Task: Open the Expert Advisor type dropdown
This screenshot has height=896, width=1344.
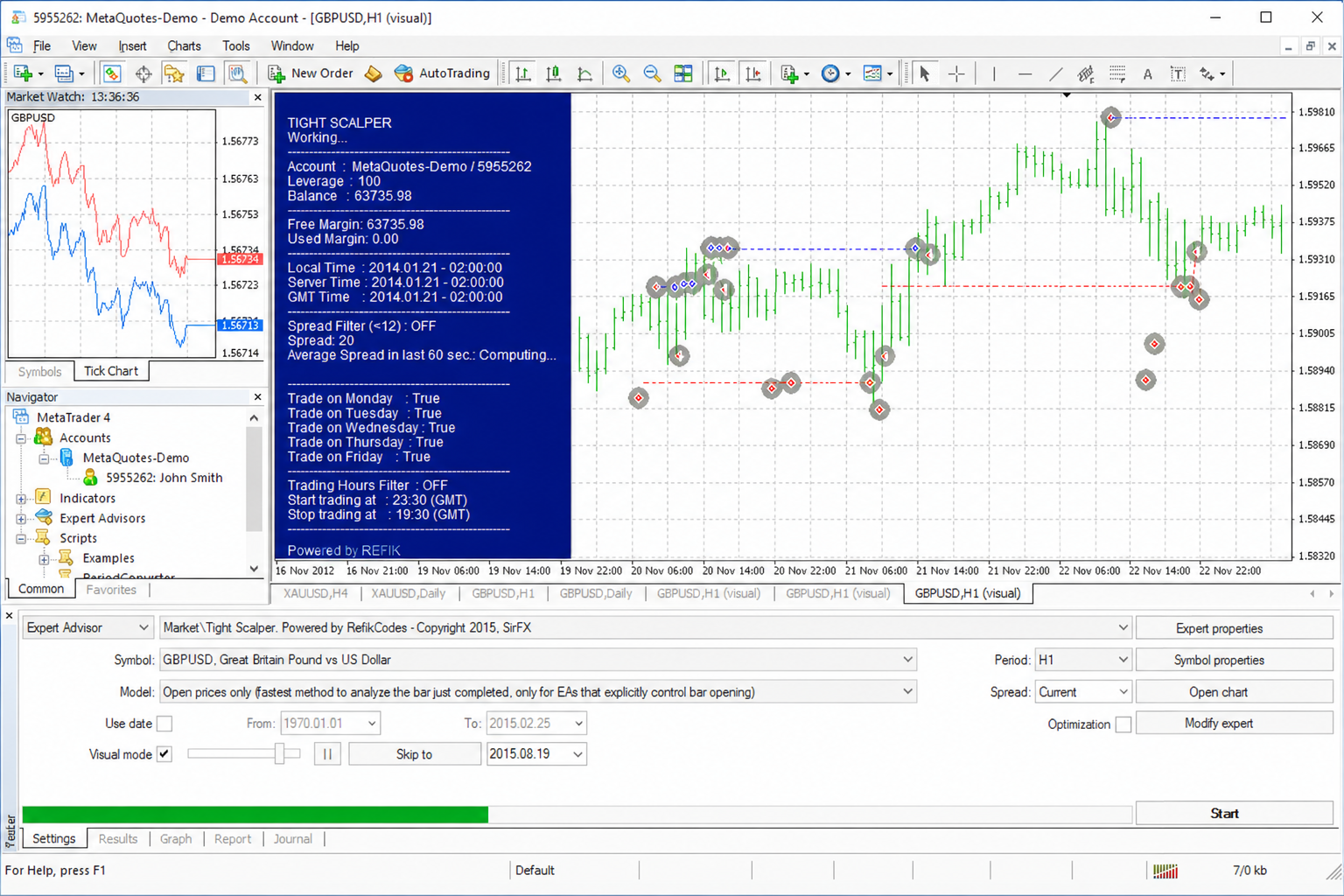Action: pos(87,627)
